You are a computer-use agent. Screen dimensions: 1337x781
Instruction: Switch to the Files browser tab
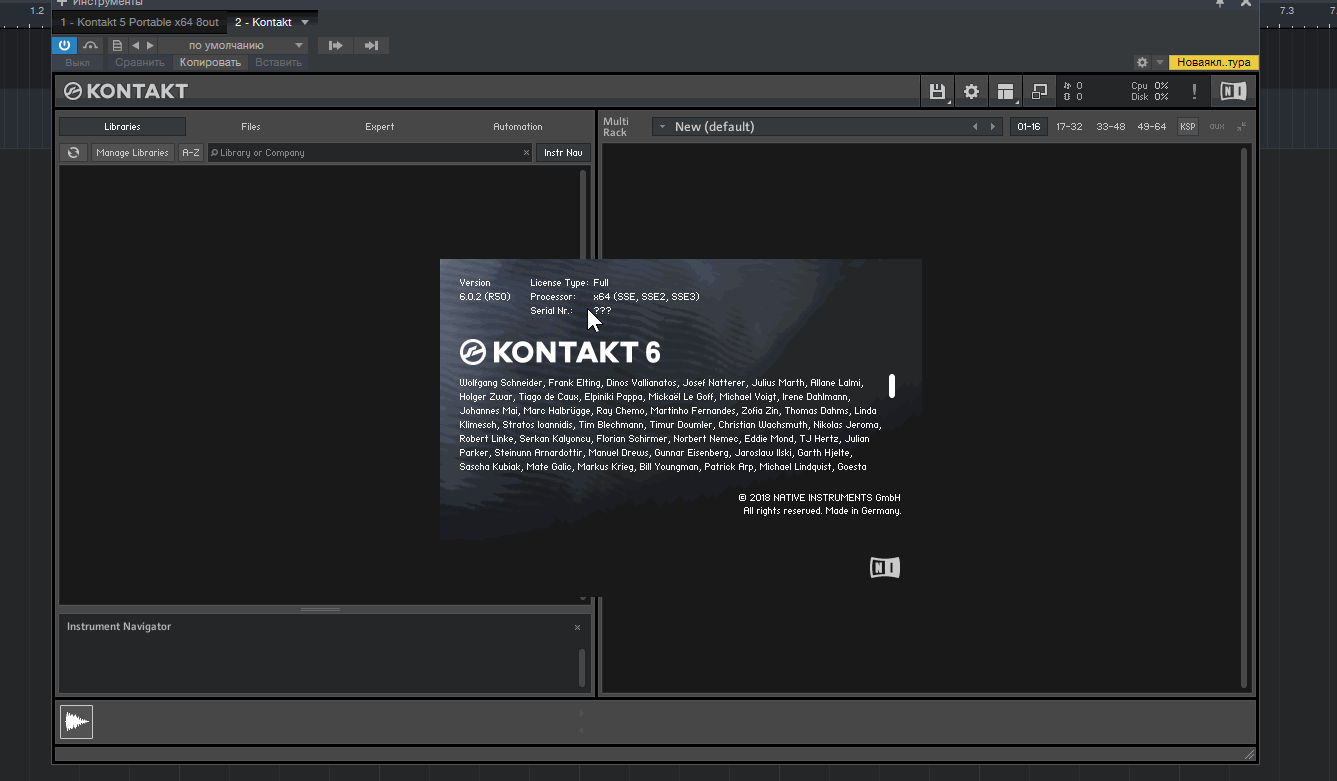[x=250, y=127]
